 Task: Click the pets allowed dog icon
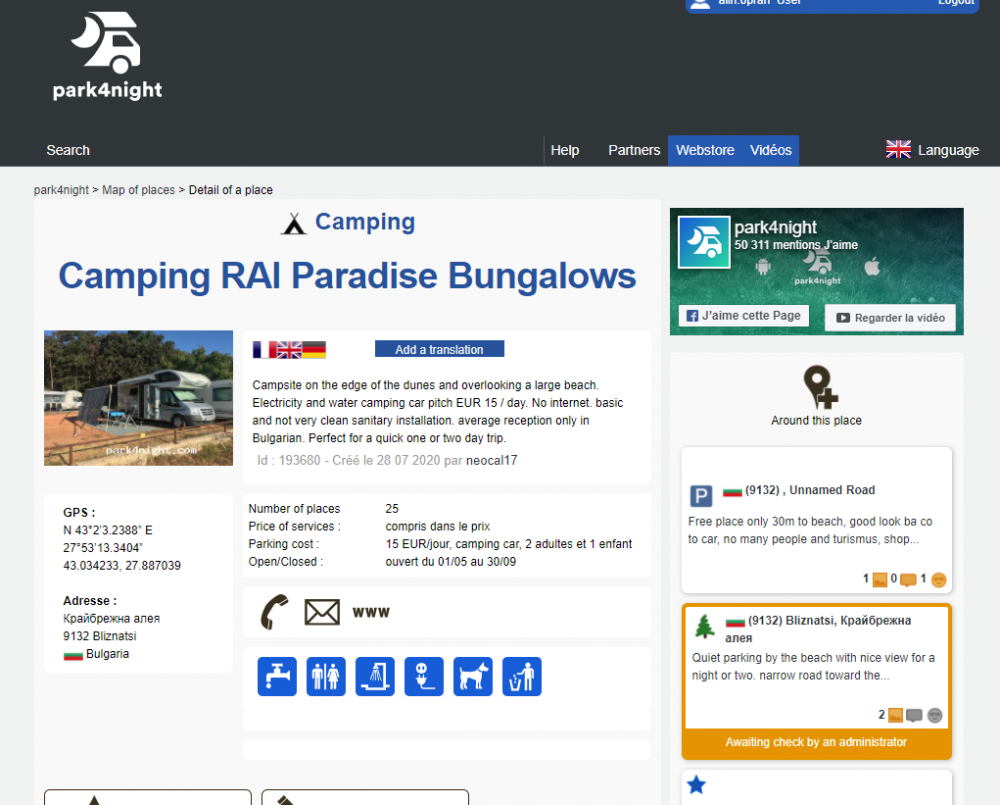[473, 676]
